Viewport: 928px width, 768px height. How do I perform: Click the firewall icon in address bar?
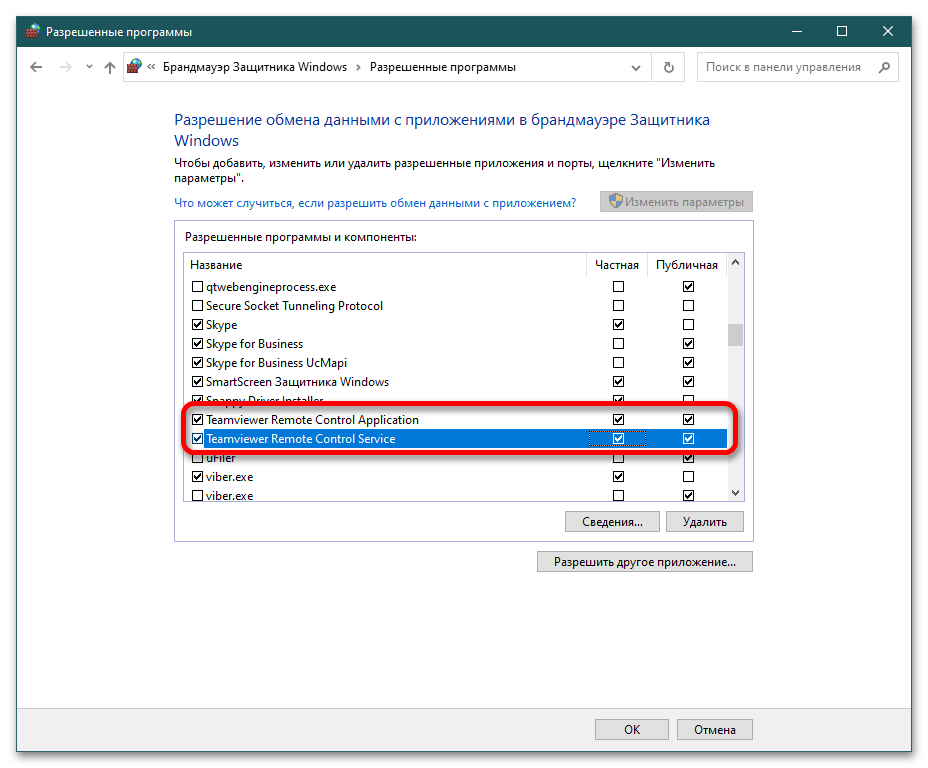coord(135,68)
